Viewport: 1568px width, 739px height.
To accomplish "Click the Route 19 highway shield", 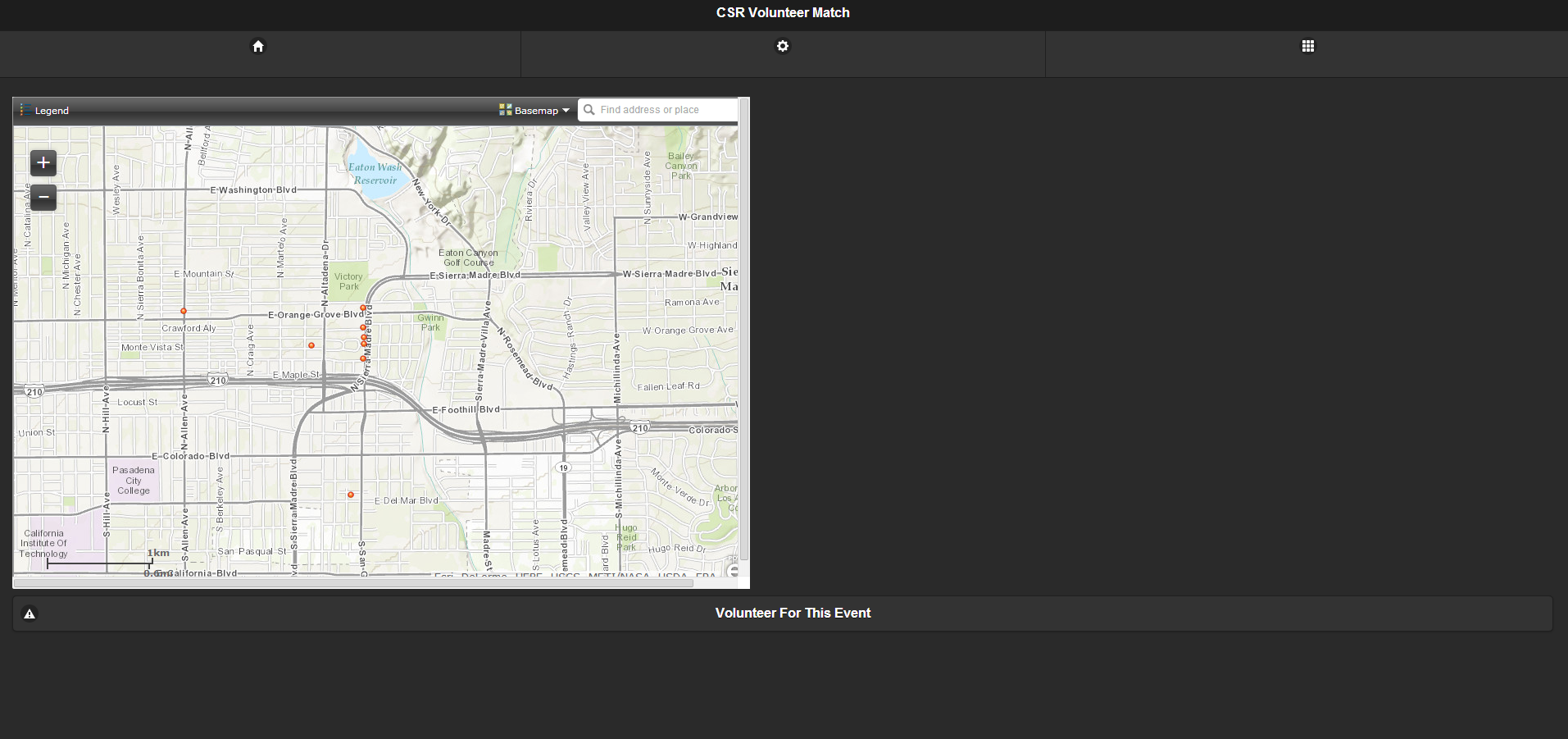I will click(x=563, y=468).
